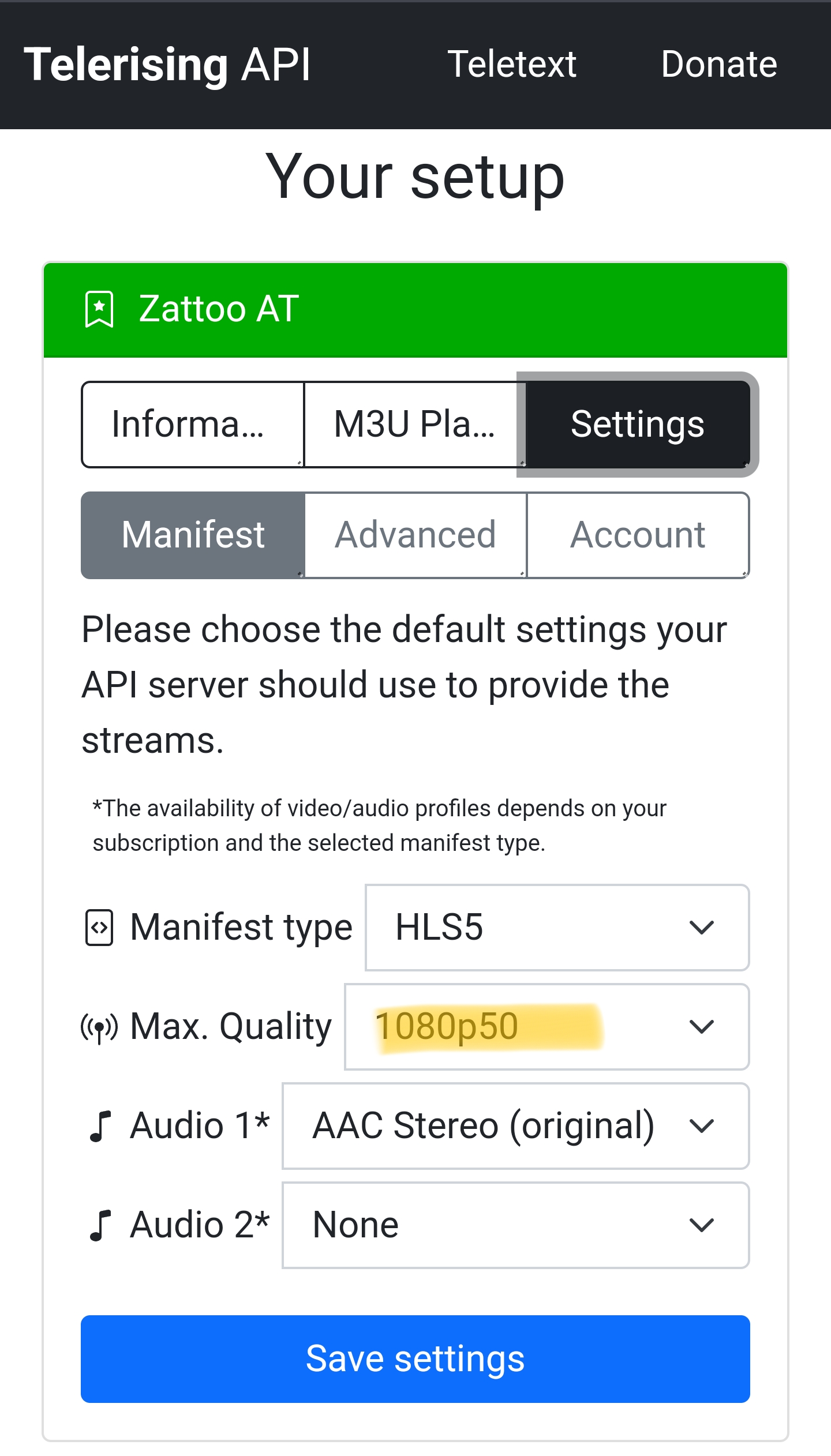Click the green Zattoo AT header bar
Viewport: 831px width, 1456px height.
pyautogui.click(x=415, y=310)
